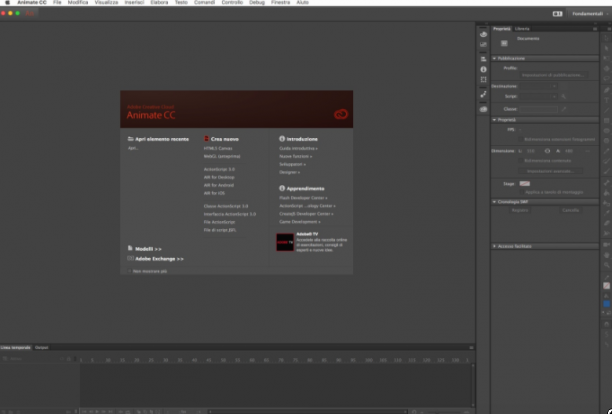Select the Pen tool
This screenshot has width=612, height=414.
coord(606,90)
